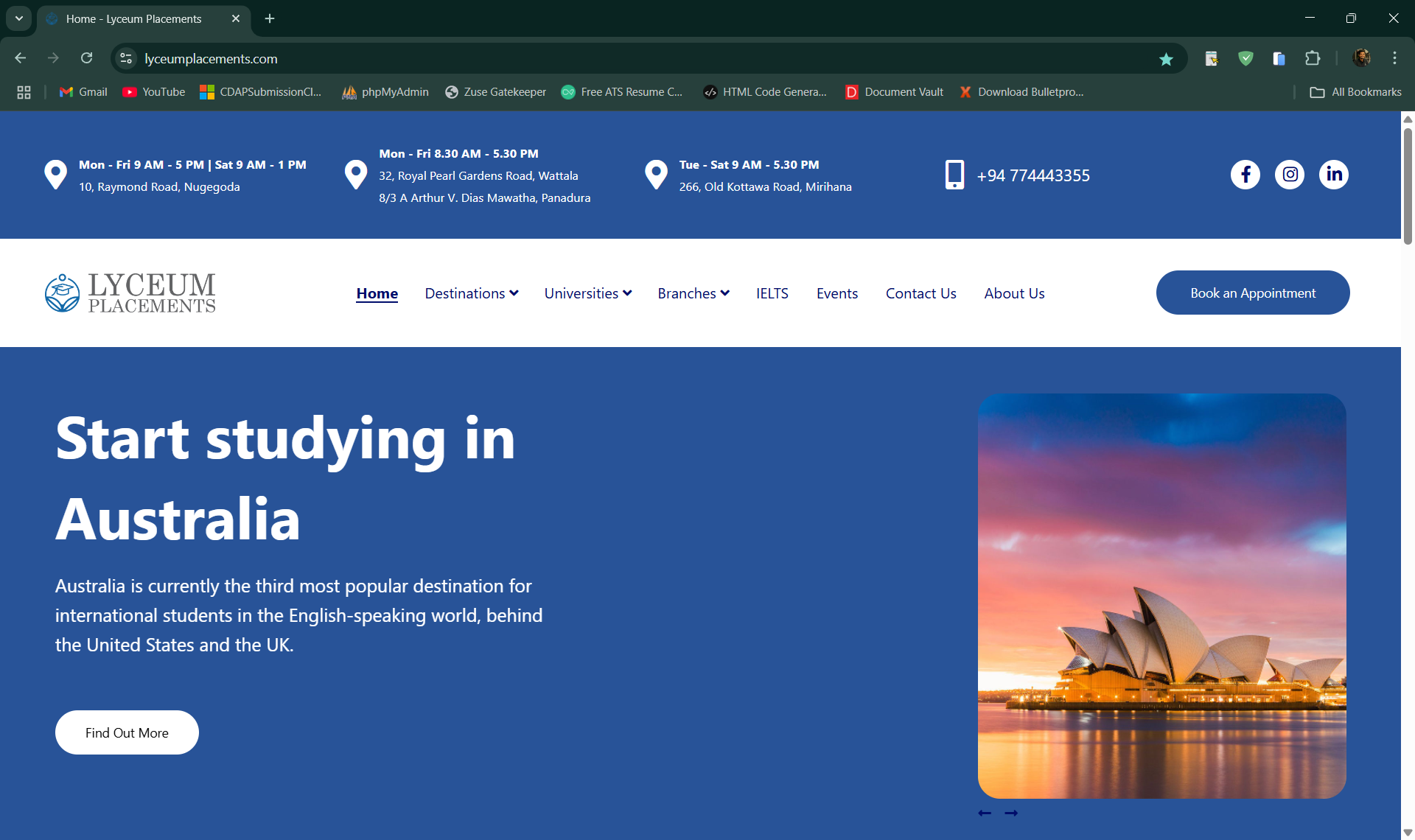Expand the Universities dropdown menu
1415x840 pixels.
click(588, 293)
